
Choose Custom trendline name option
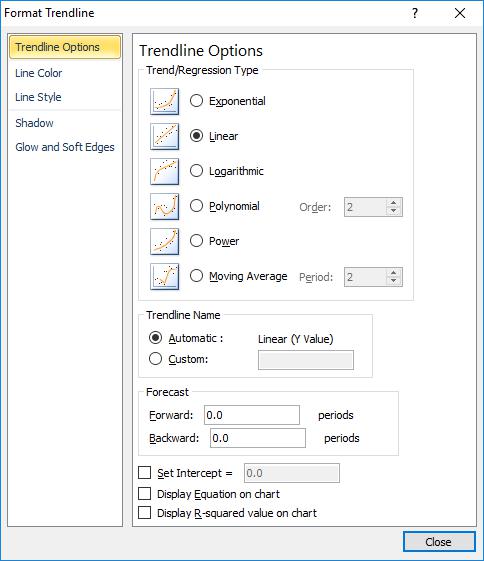(155, 359)
